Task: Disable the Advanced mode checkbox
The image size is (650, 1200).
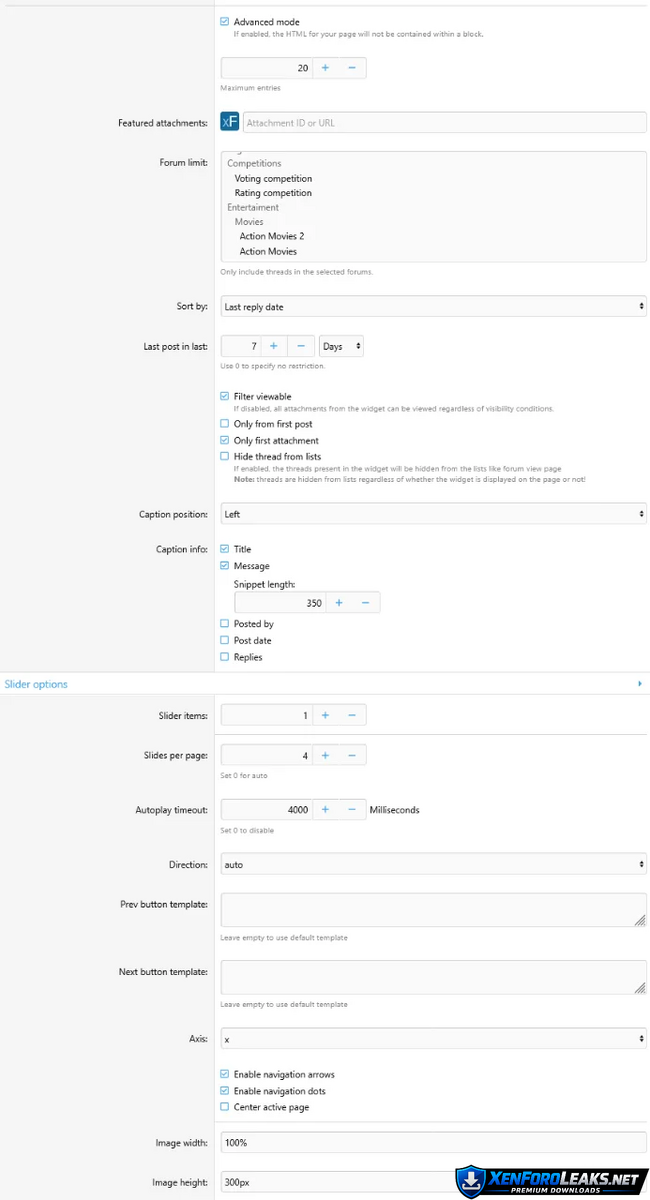Action: pos(225,22)
